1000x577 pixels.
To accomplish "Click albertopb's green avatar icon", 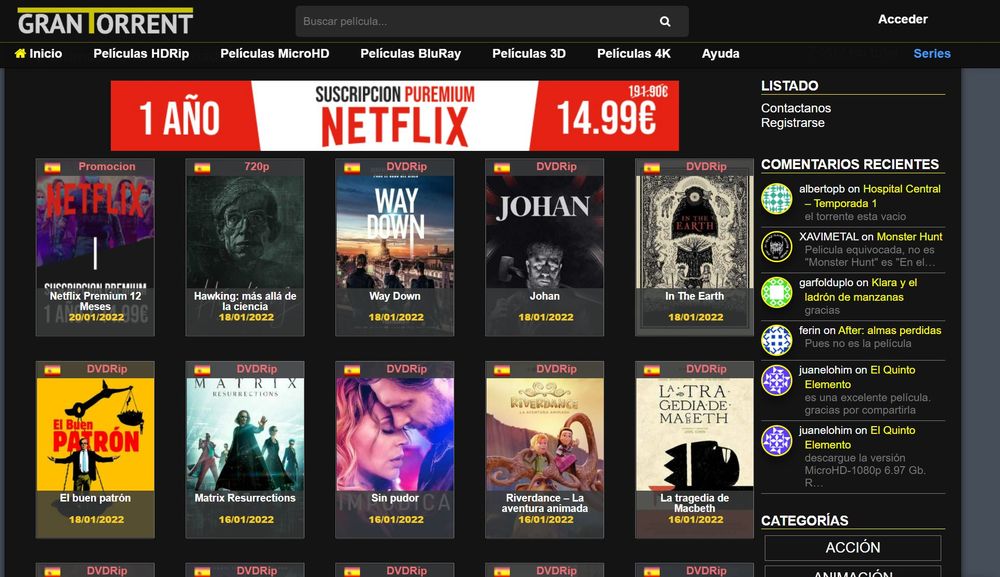I will (x=777, y=198).
